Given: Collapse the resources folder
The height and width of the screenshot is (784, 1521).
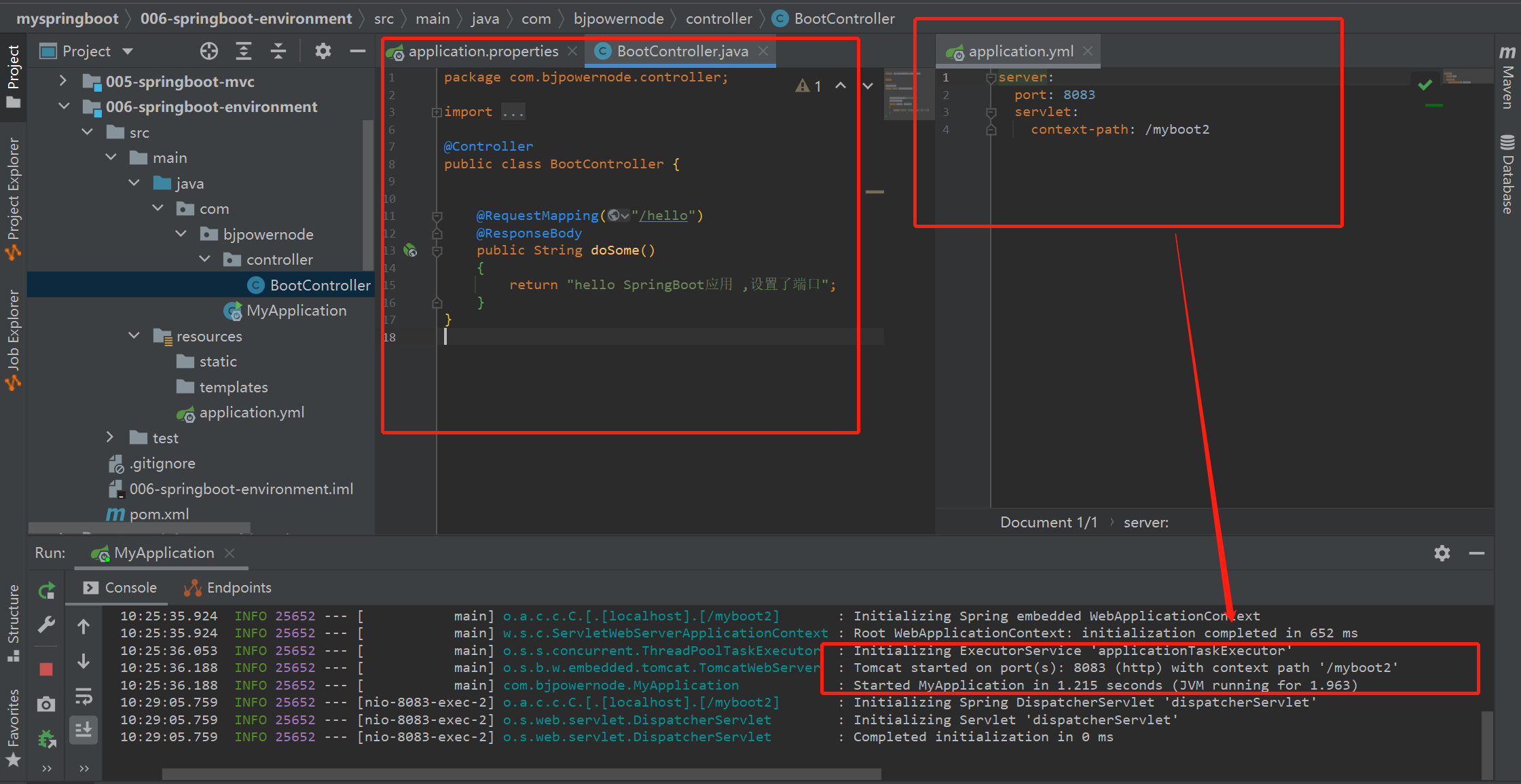Looking at the screenshot, I should coord(134,336).
